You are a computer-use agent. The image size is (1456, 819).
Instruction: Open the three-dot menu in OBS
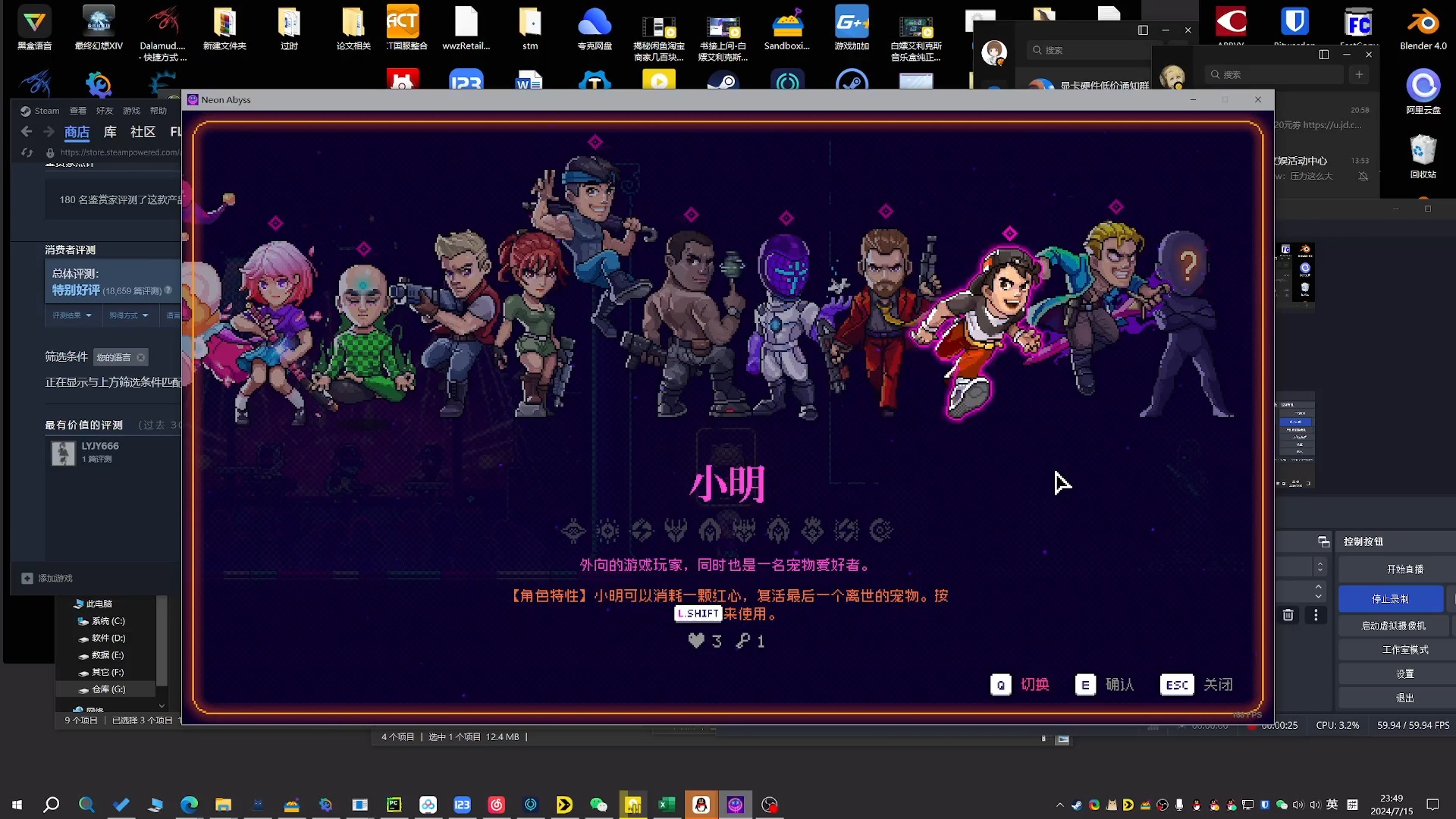1316,615
